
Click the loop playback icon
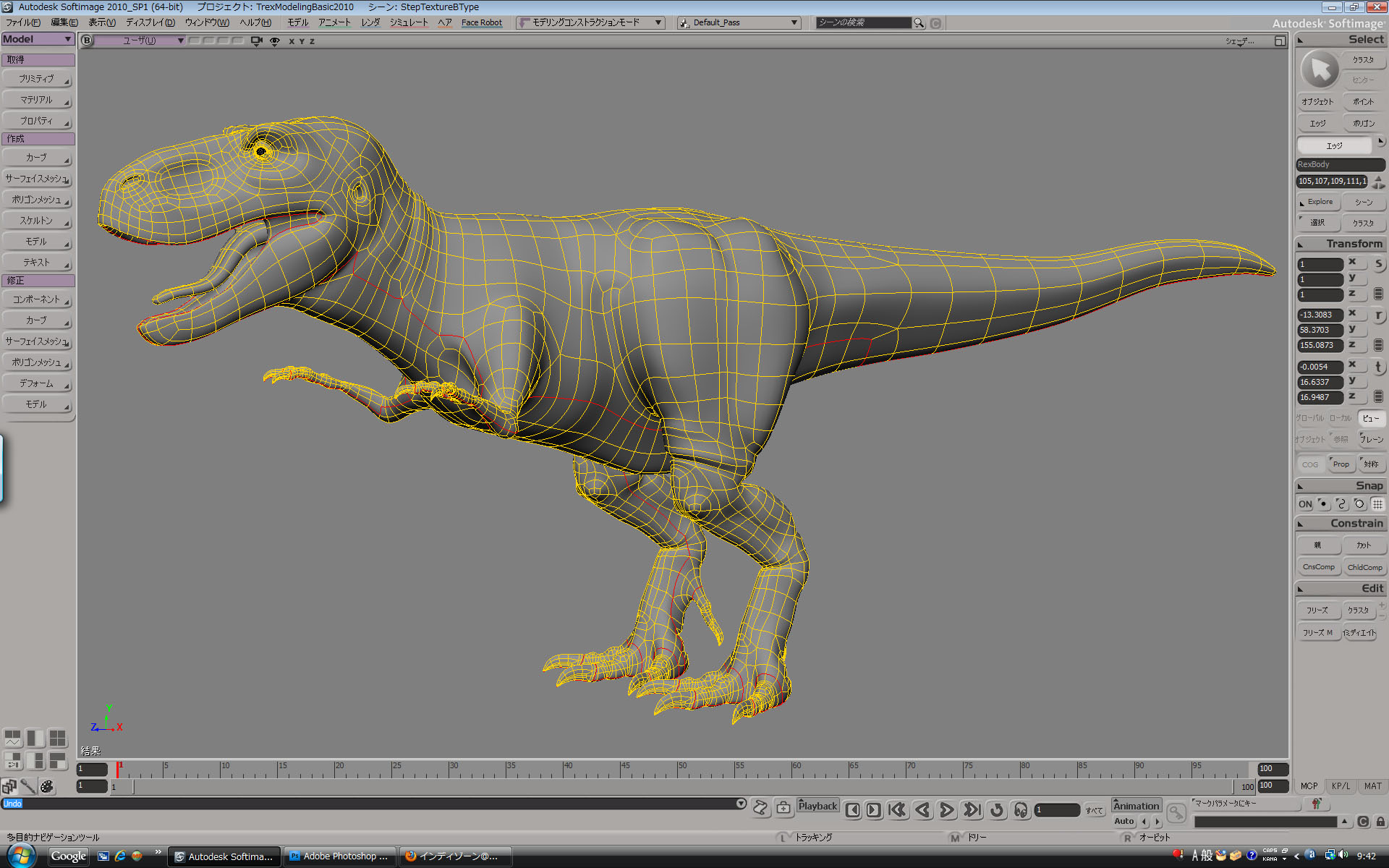click(x=998, y=811)
